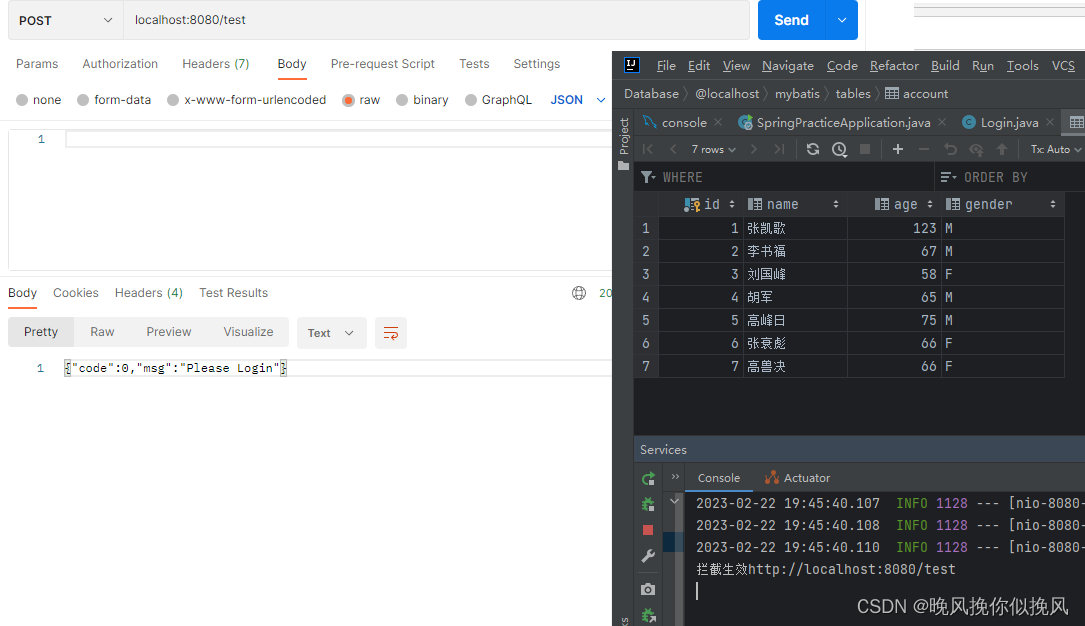
Task: Open the Settings tab in Postman
Action: pyautogui.click(x=537, y=64)
